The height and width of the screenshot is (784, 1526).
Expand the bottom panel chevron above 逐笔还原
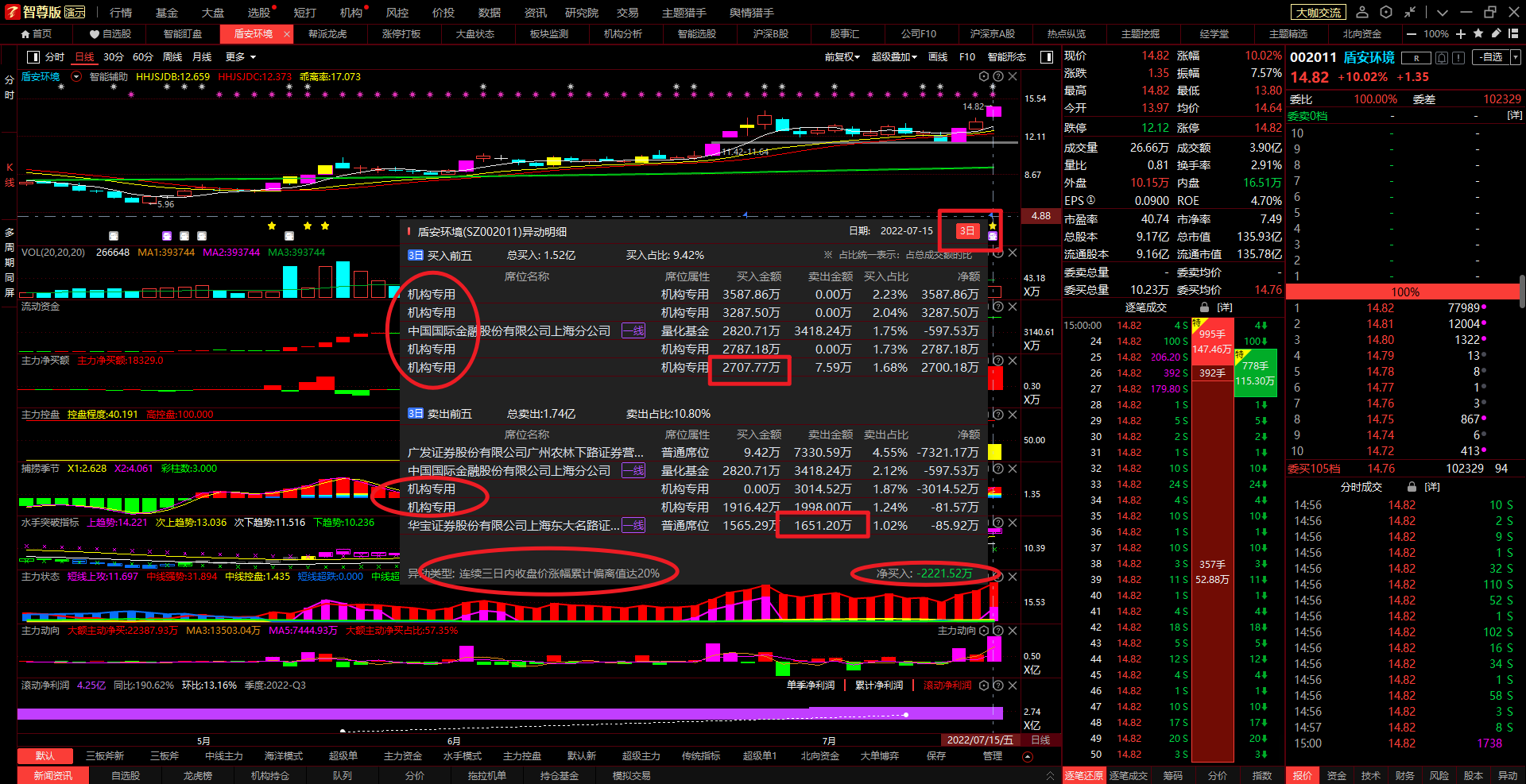click(x=1050, y=775)
